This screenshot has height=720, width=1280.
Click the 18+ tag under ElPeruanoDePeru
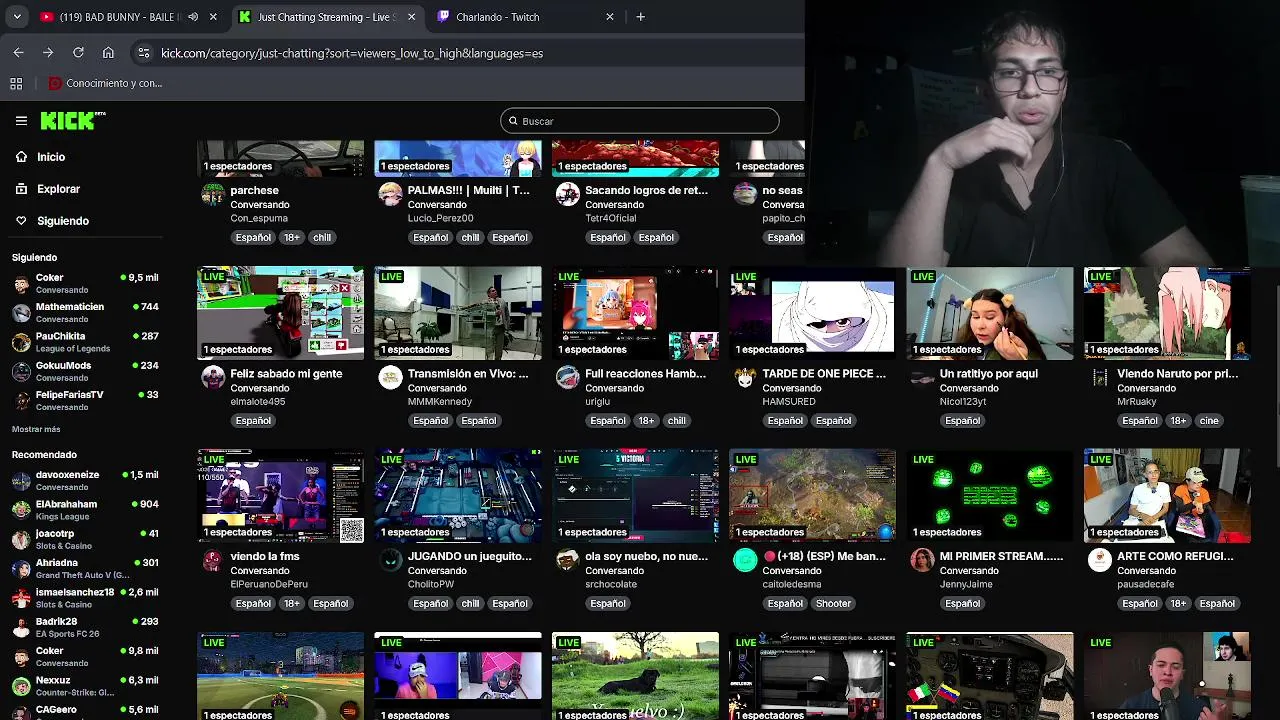point(291,603)
